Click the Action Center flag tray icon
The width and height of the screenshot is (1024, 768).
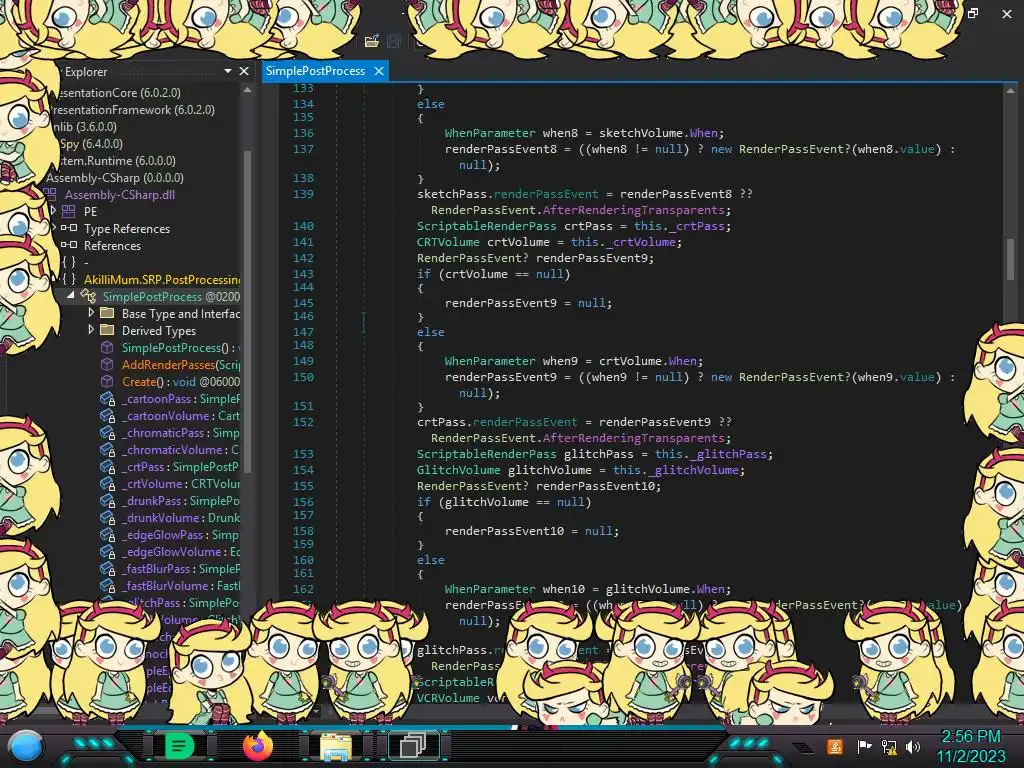point(864,746)
